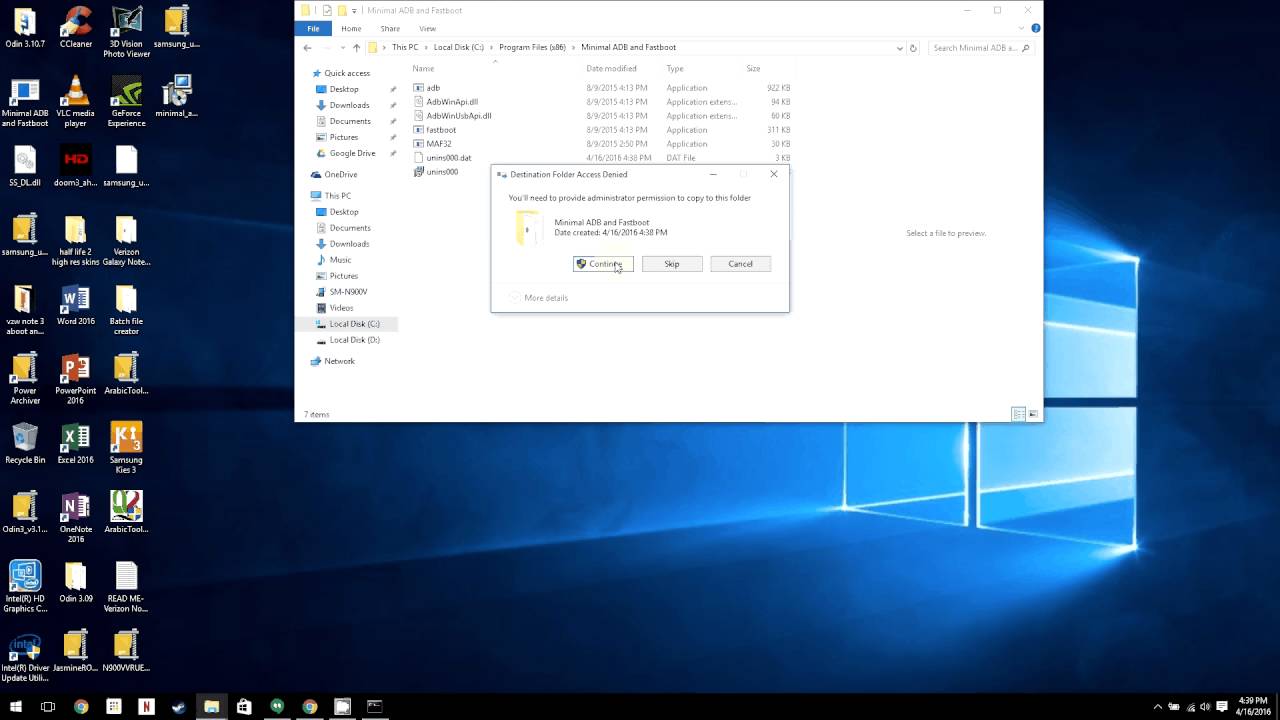Select 'Program Files (x86)' in the address bar
Image resolution: width=1280 pixels, height=720 pixels.
[533, 47]
